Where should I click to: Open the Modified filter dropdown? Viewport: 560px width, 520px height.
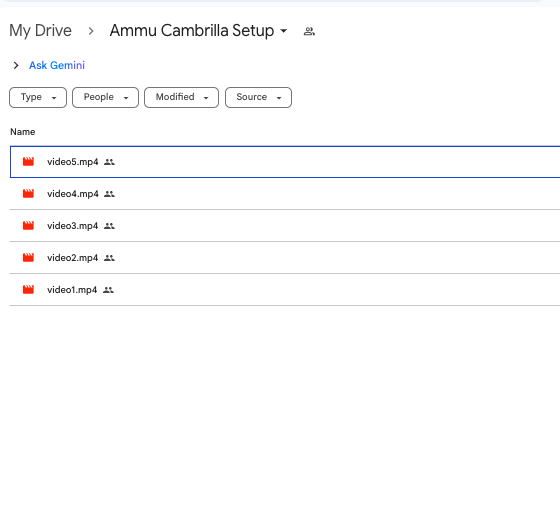point(181,97)
